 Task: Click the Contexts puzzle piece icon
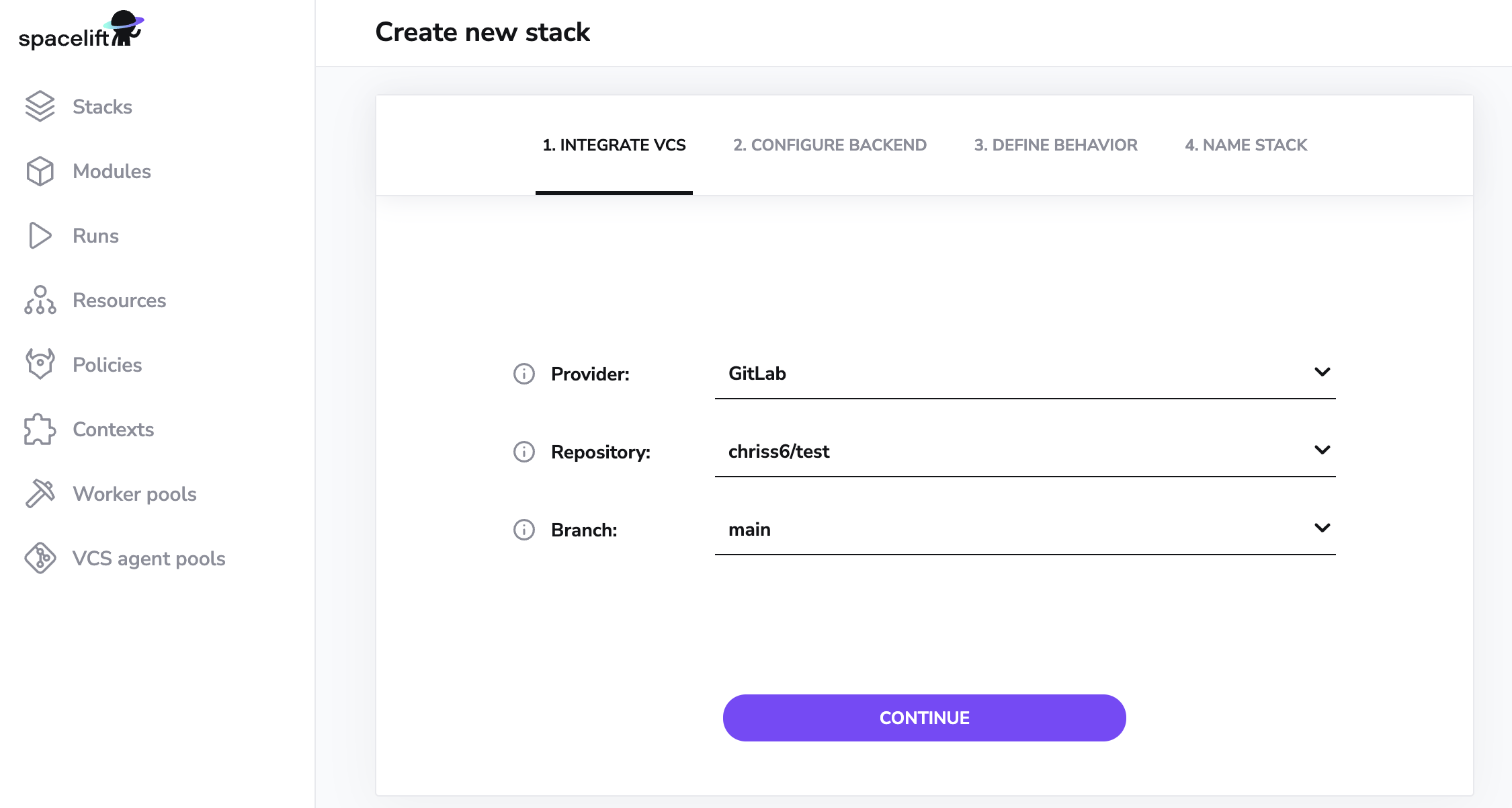pyautogui.click(x=40, y=429)
